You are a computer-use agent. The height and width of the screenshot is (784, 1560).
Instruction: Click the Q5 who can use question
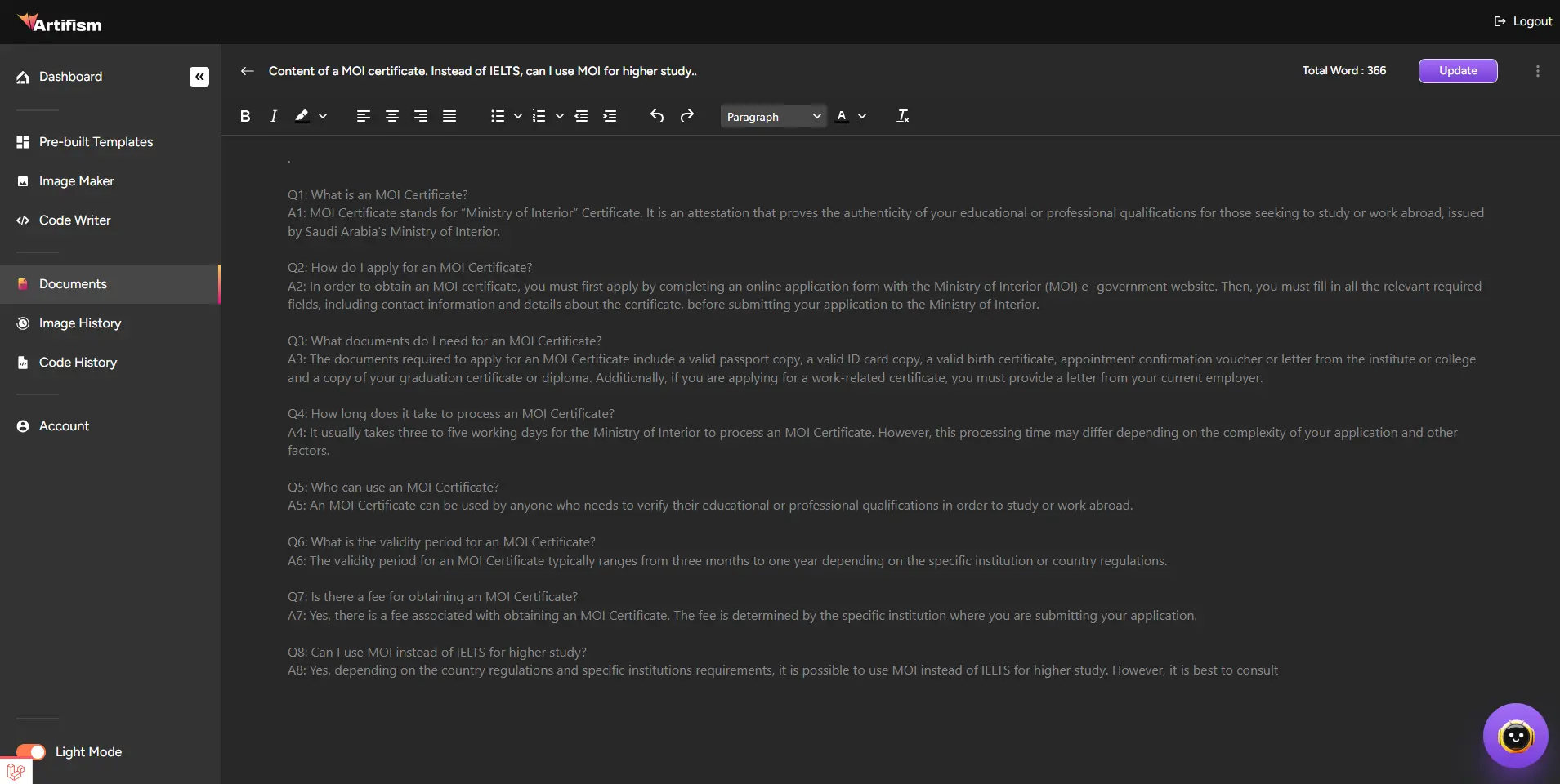point(393,488)
